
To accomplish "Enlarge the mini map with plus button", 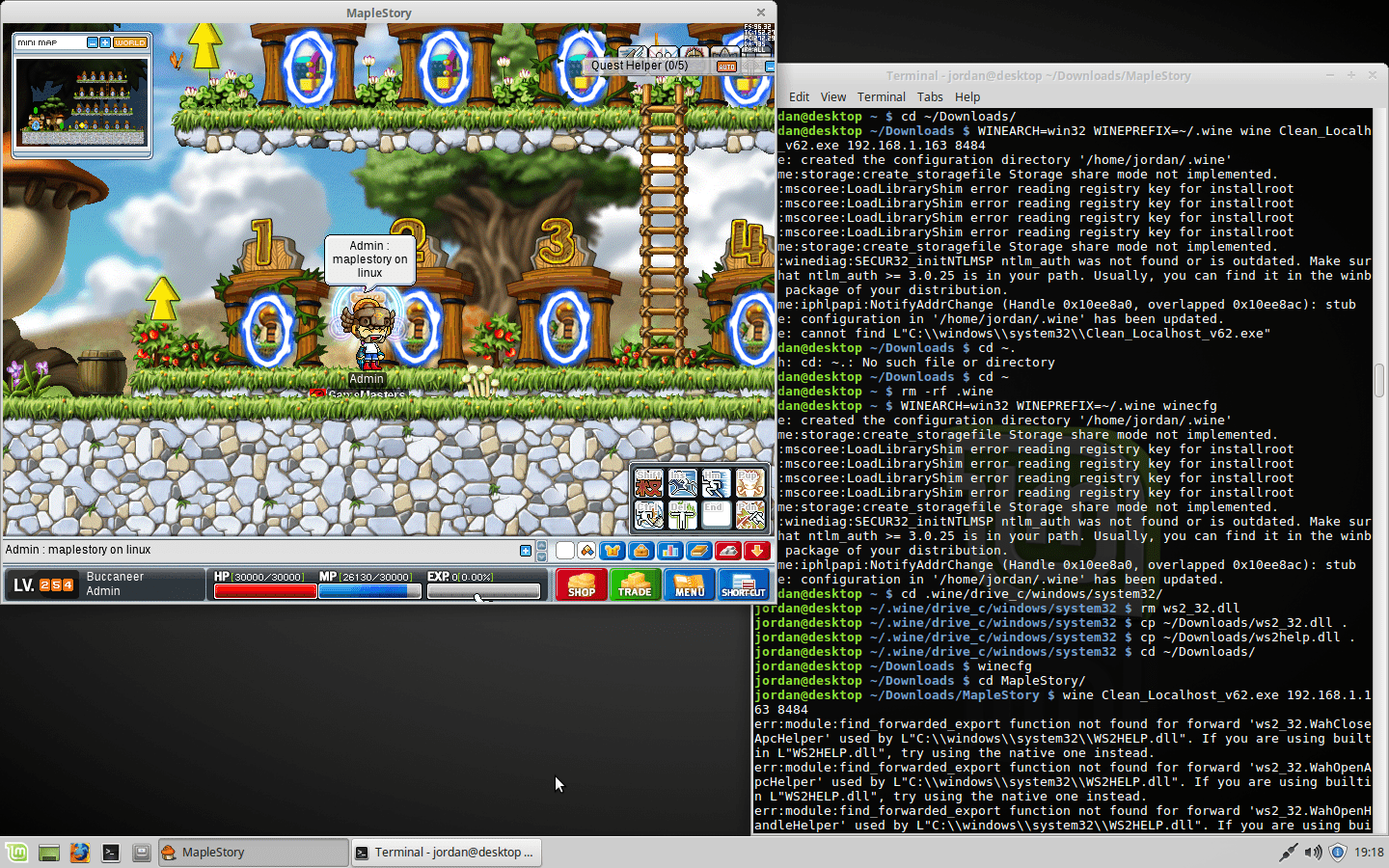I will click(x=105, y=42).
